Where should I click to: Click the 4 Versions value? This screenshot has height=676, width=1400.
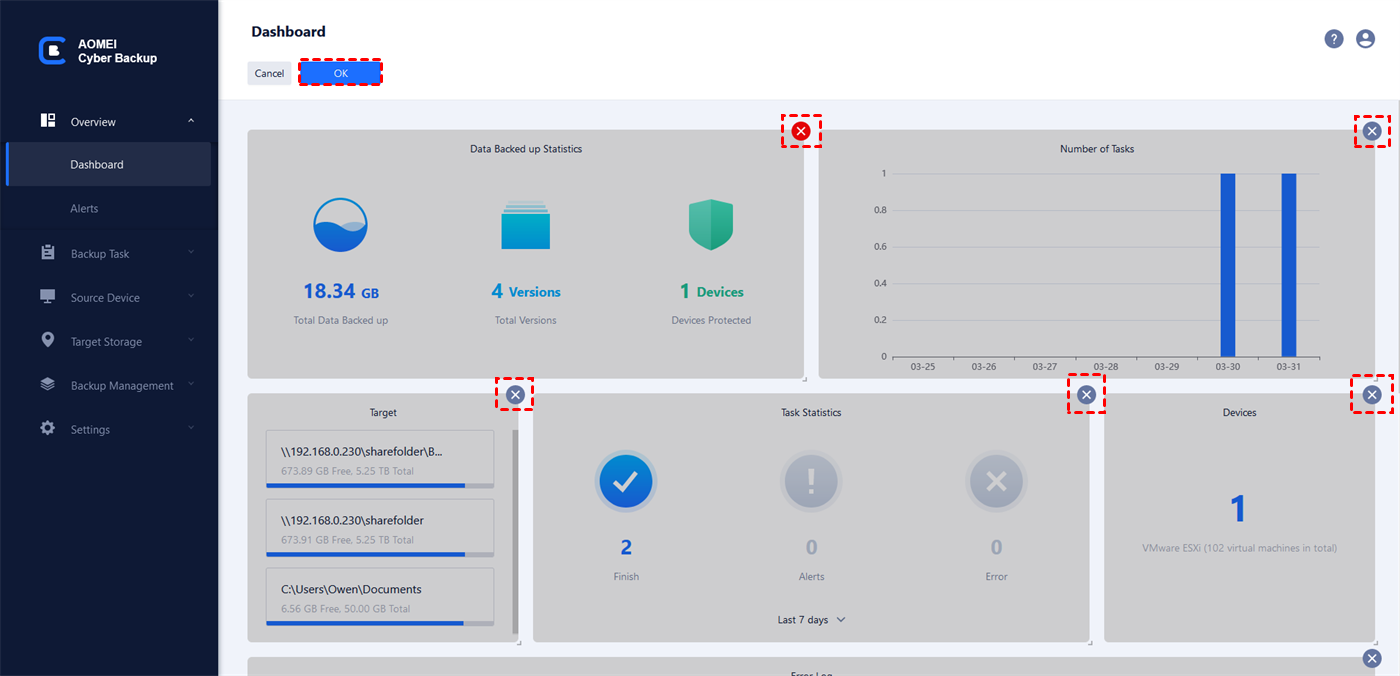coord(526,292)
